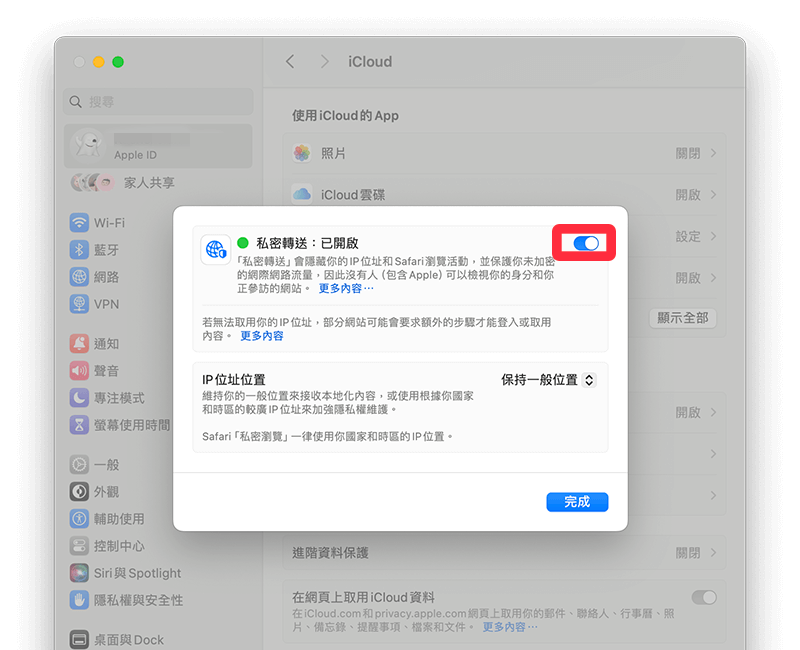800x650 pixels.
Task: Click the 顯示全部 button
Action: [x=683, y=318]
